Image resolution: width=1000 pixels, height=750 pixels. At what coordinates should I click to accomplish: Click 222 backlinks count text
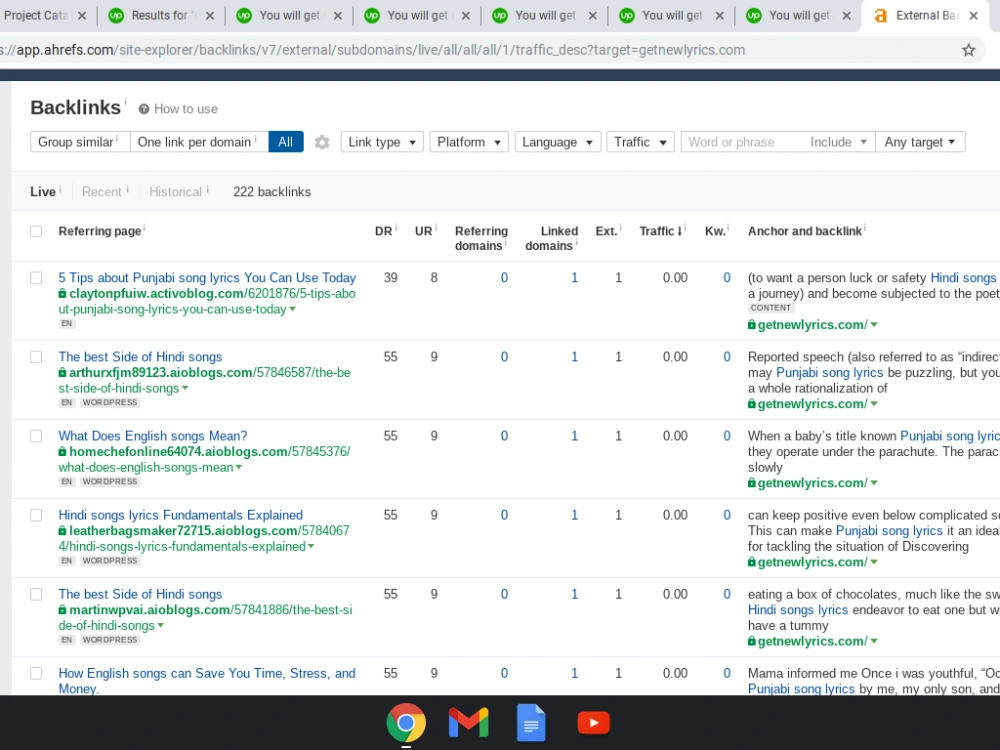click(272, 191)
